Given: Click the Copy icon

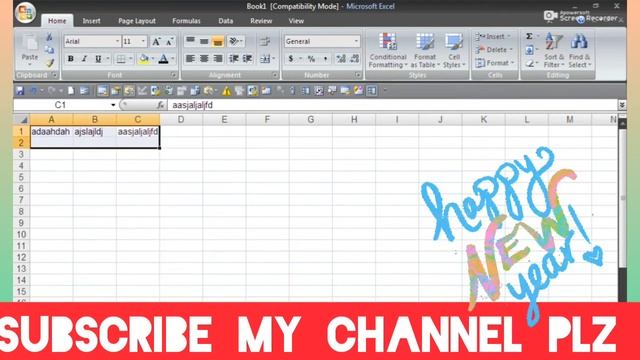Looking at the screenshot, I should (49, 50).
